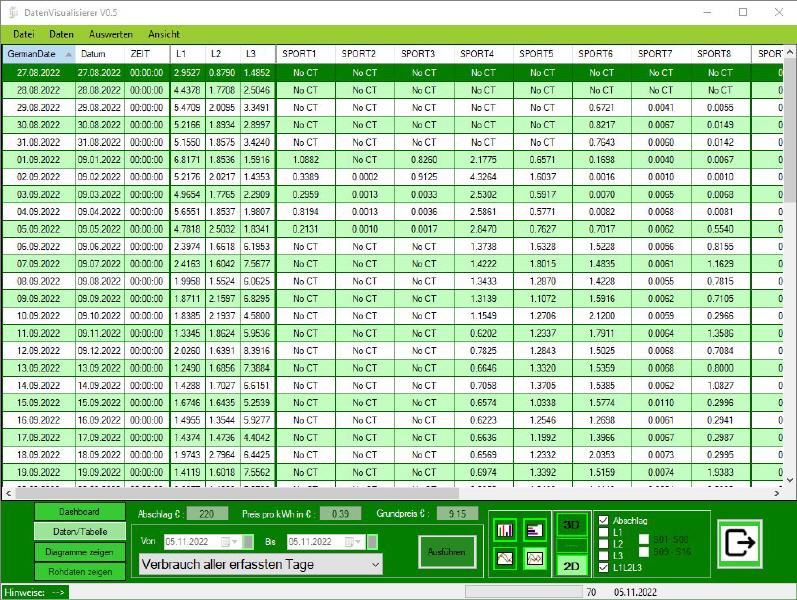Select the horizontal bar chart icon
This screenshot has height=600, width=797.
pos(534,530)
